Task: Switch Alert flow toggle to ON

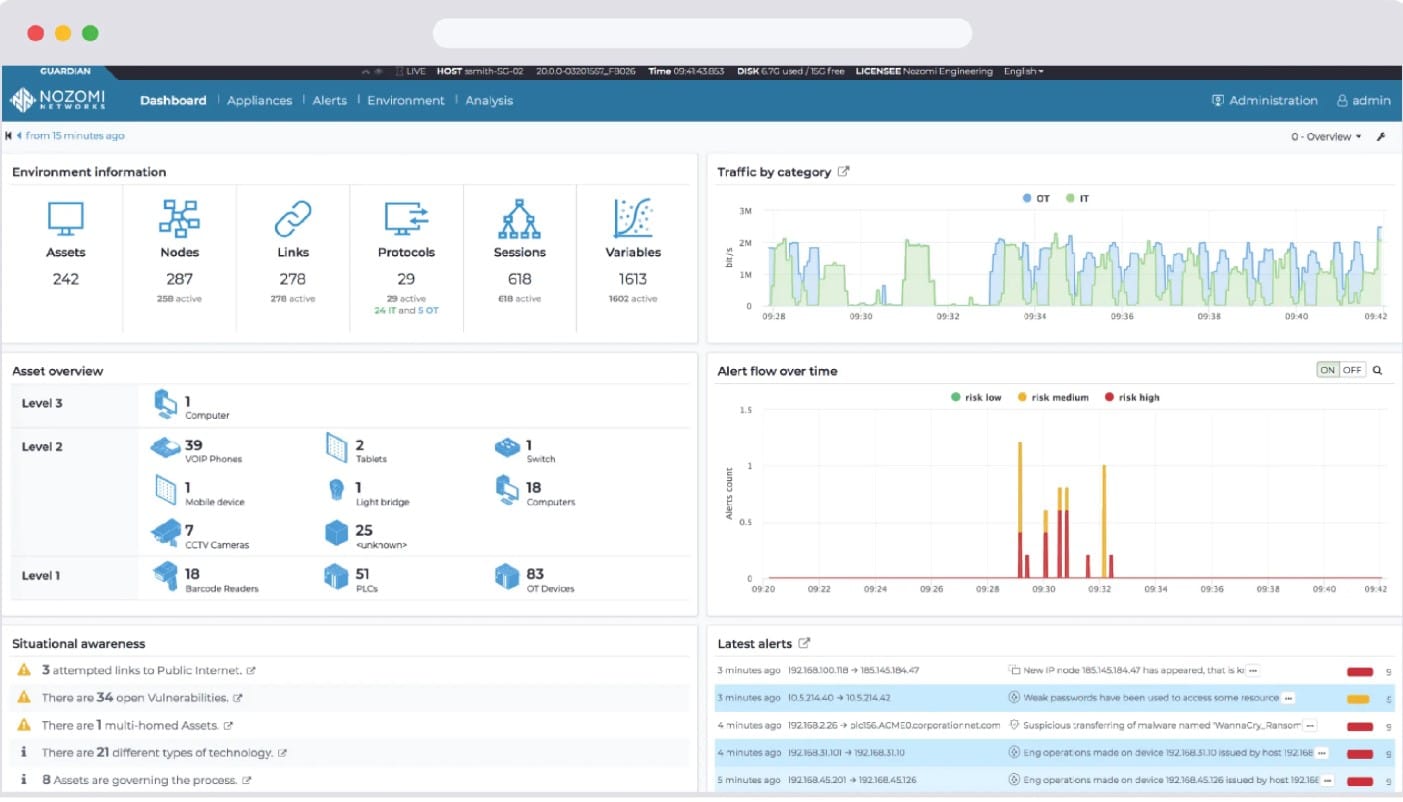Action: 1327,370
